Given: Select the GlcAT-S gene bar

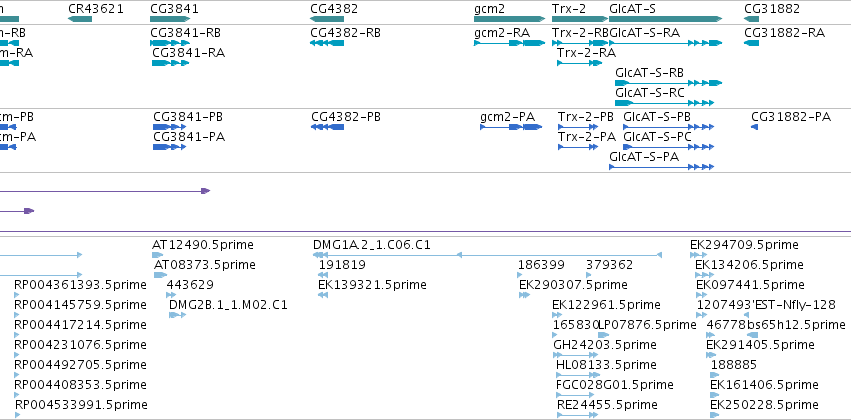Looking at the screenshot, I should tap(666, 19).
